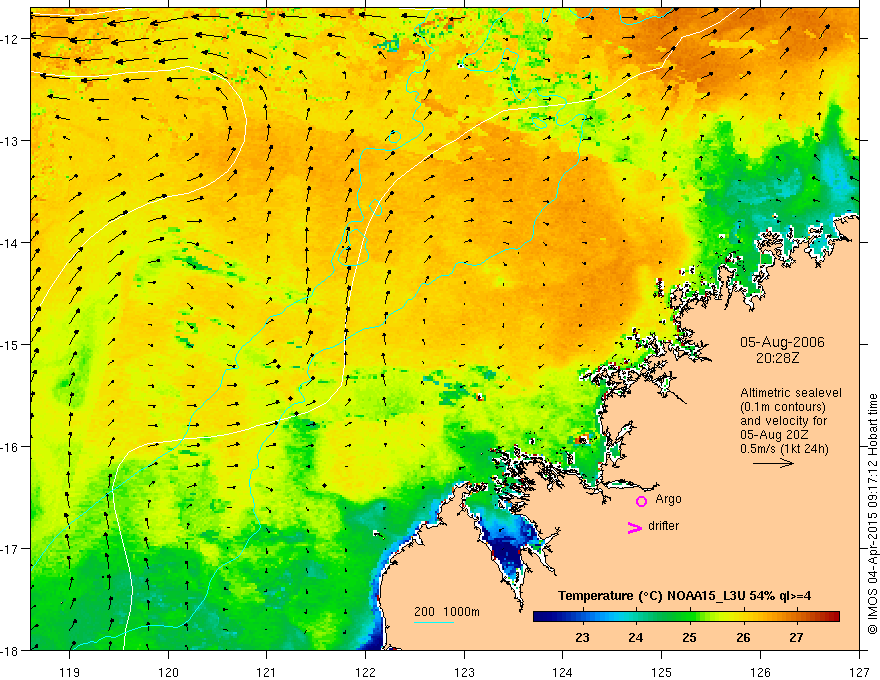This screenshot has height=680, width=880.
Task: Click the 25 value on colorbar
Action: (x=689, y=637)
